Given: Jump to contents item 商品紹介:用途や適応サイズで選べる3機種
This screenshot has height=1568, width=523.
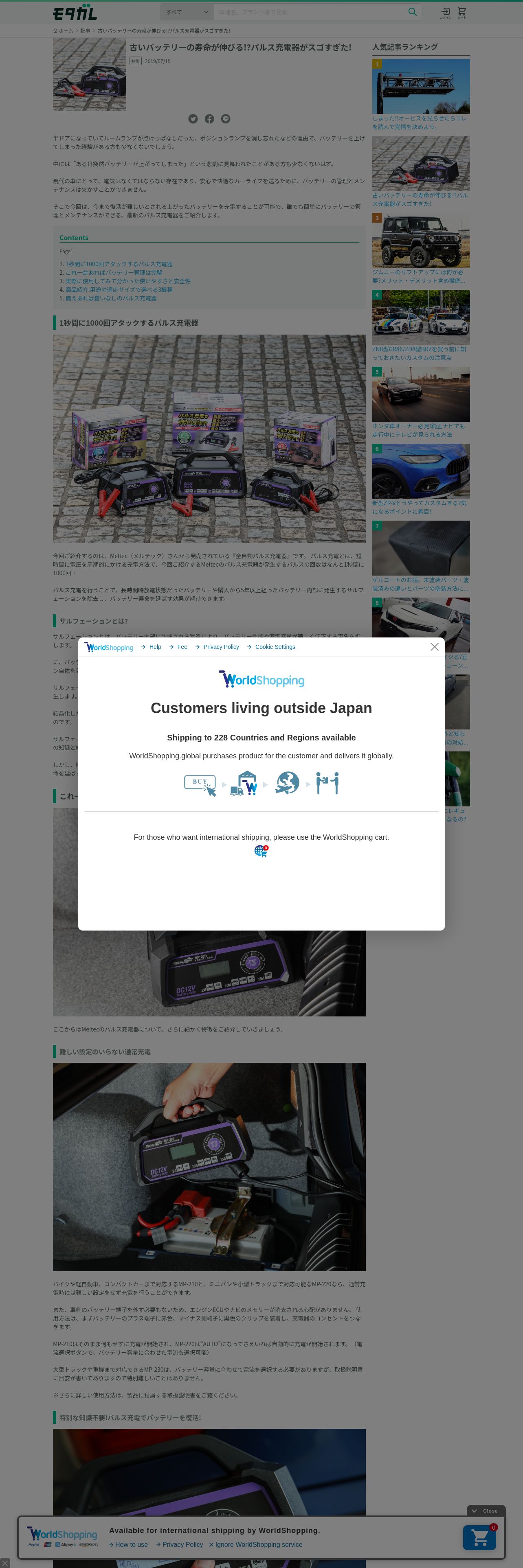Looking at the screenshot, I should coord(119,290).
